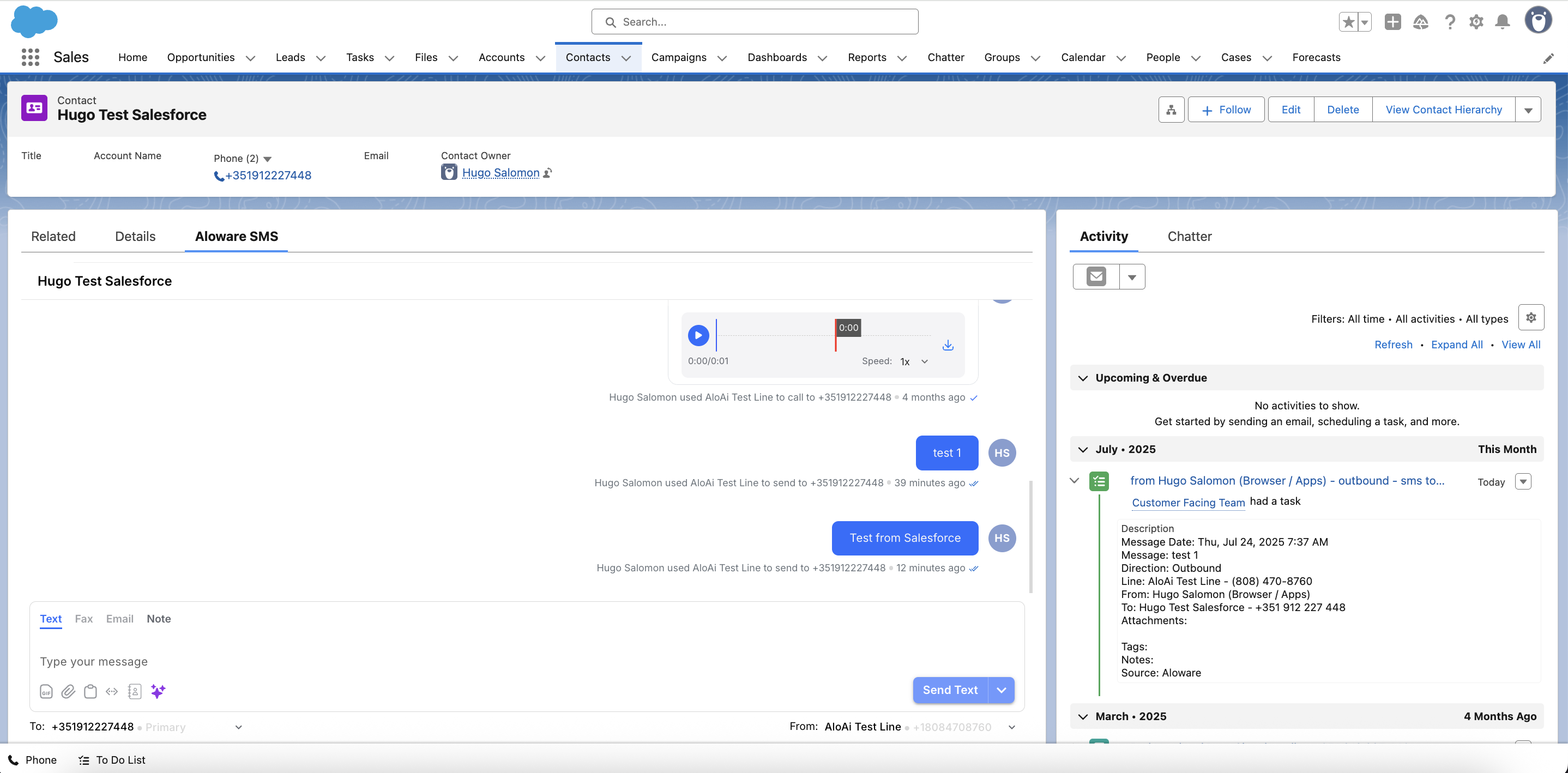The image size is (1568, 773).
Task: Click the Delete button
Action: pyautogui.click(x=1343, y=110)
